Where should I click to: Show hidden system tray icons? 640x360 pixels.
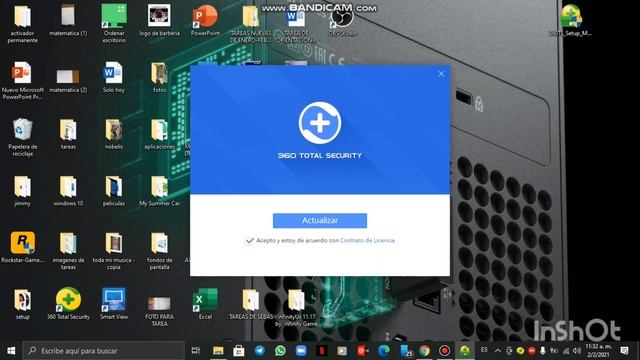[x=498, y=351]
